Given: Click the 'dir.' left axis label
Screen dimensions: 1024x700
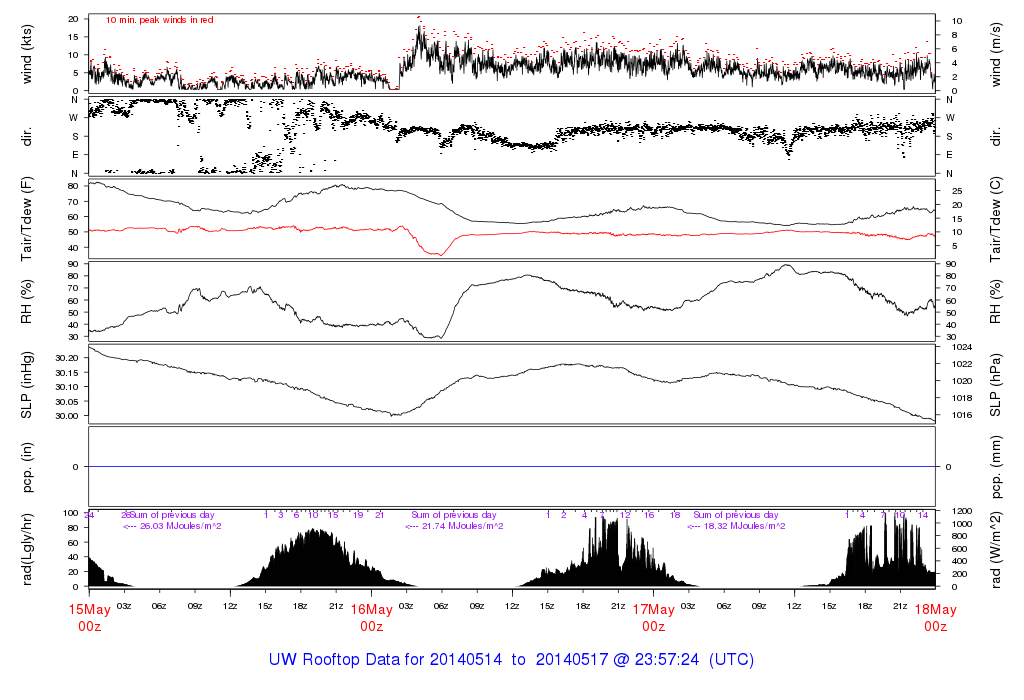Looking at the screenshot, I should coord(27,137).
